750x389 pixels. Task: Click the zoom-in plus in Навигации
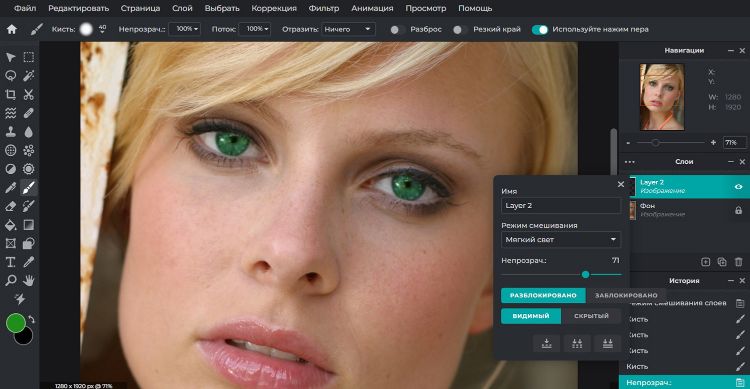[x=713, y=143]
